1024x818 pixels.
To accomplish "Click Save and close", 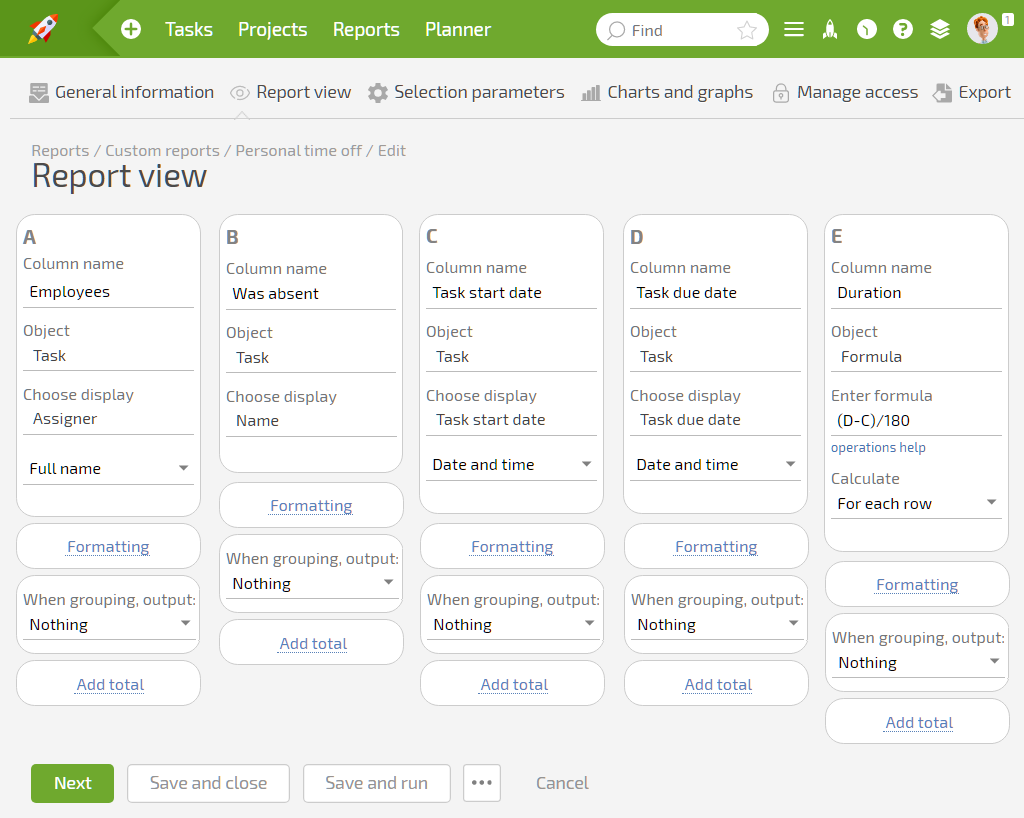I will click(x=208, y=783).
